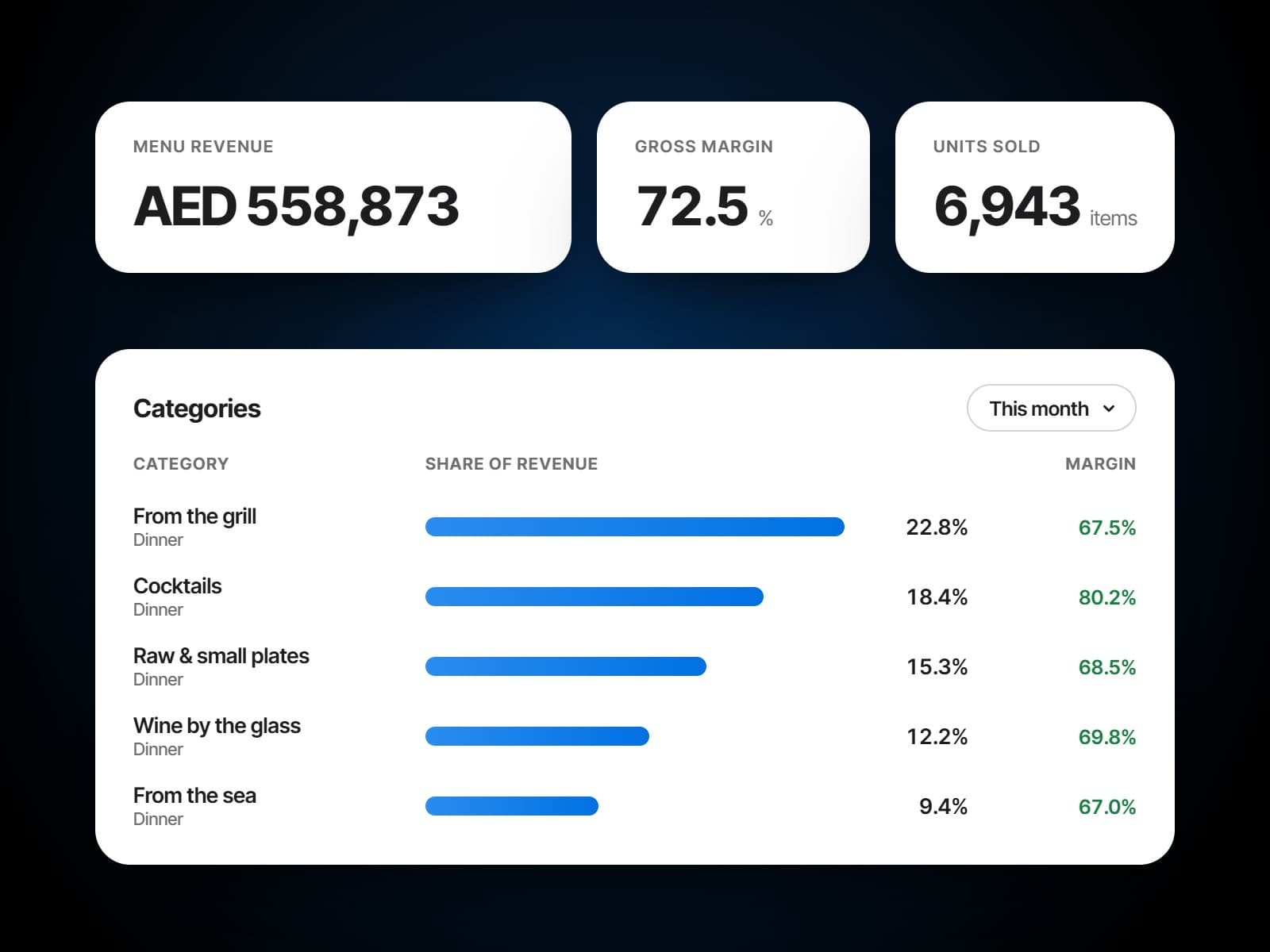Viewport: 1270px width, 952px height.
Task: Click the From the sea revenue bar
Action: (511, 806)
